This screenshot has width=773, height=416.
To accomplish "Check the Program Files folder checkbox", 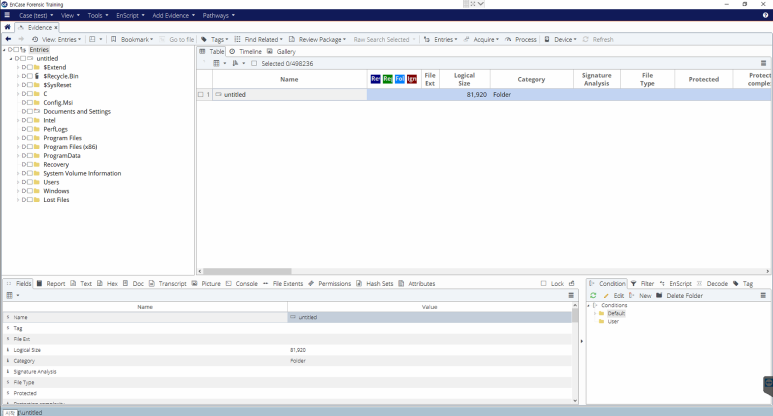I will 30,138.
